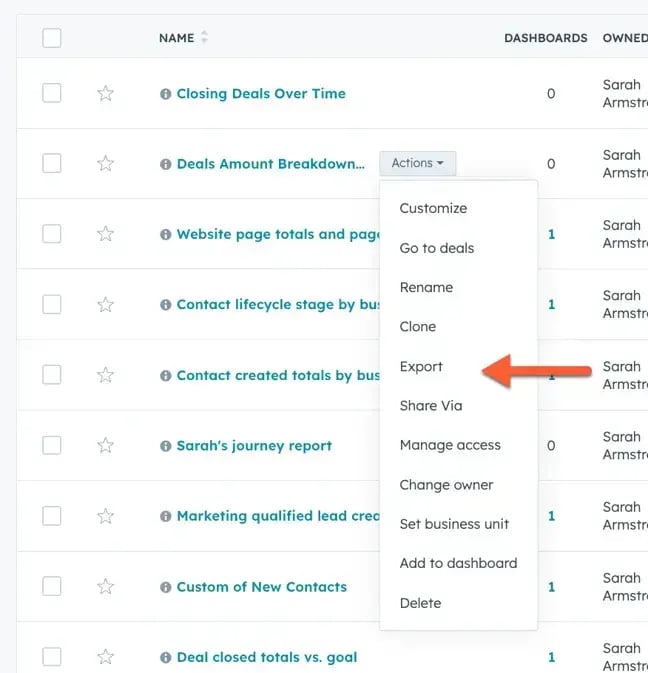Favorite Sarah's journey report star
Viewport: 648px width, 673px height.
tap(105, 446)
